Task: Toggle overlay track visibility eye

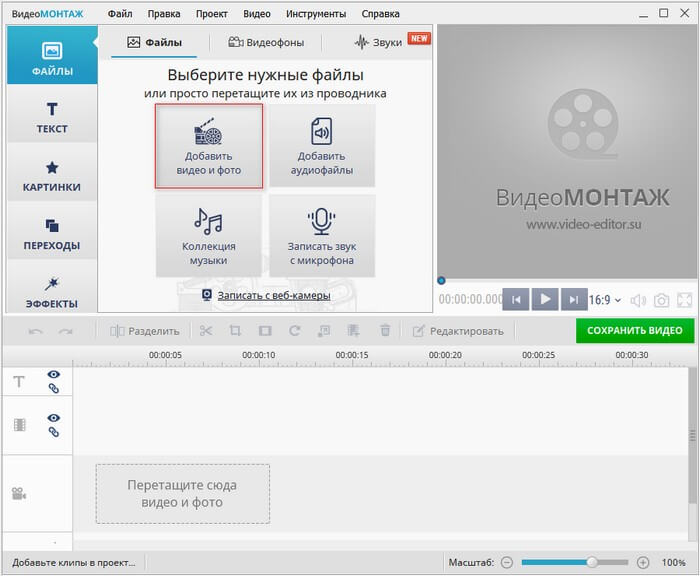Action: tap(54, 418)
